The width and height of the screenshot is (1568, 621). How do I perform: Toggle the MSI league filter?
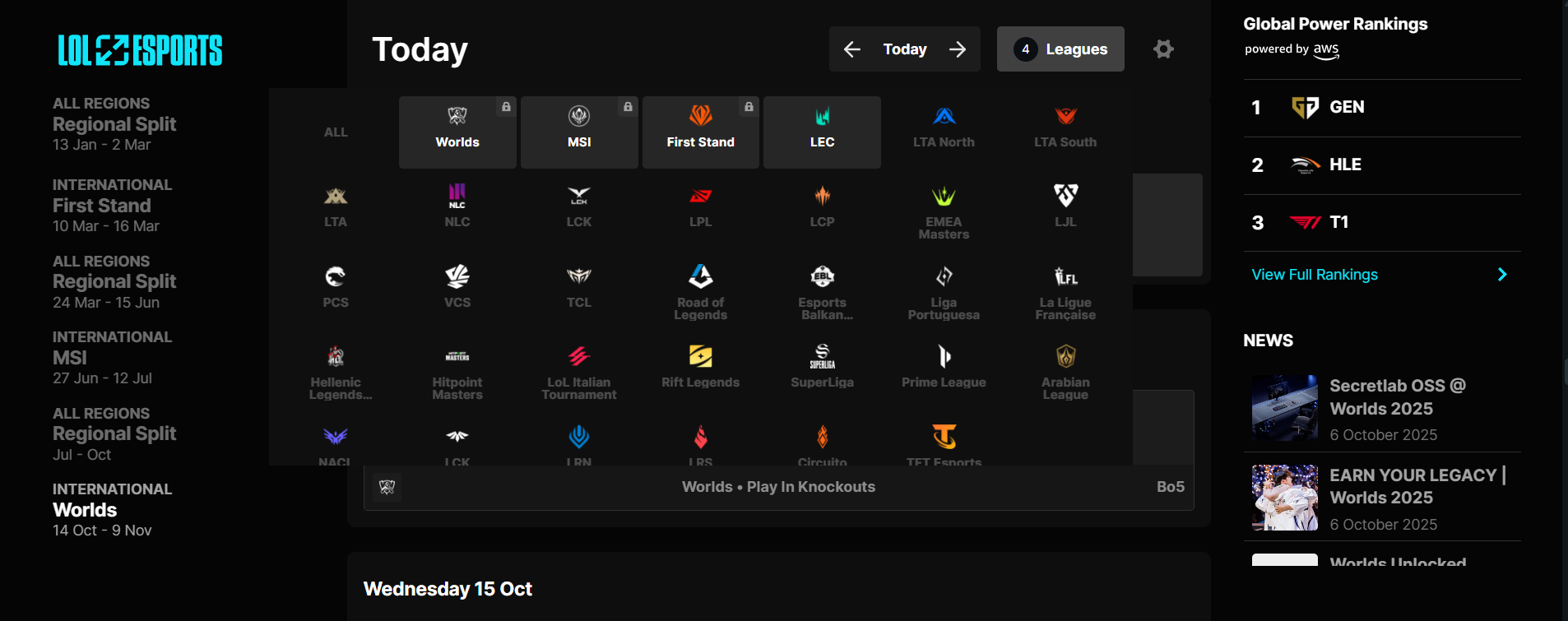click(579, 132)
